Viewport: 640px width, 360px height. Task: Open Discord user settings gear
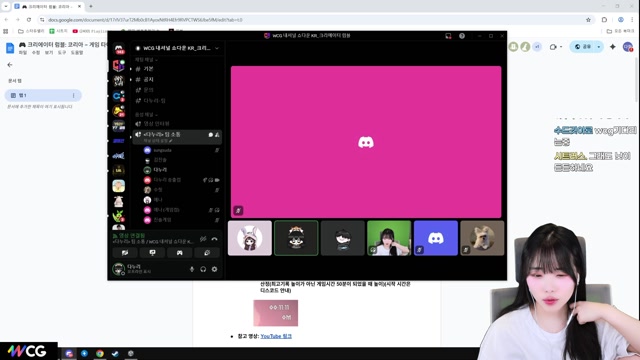click(214, 269)
